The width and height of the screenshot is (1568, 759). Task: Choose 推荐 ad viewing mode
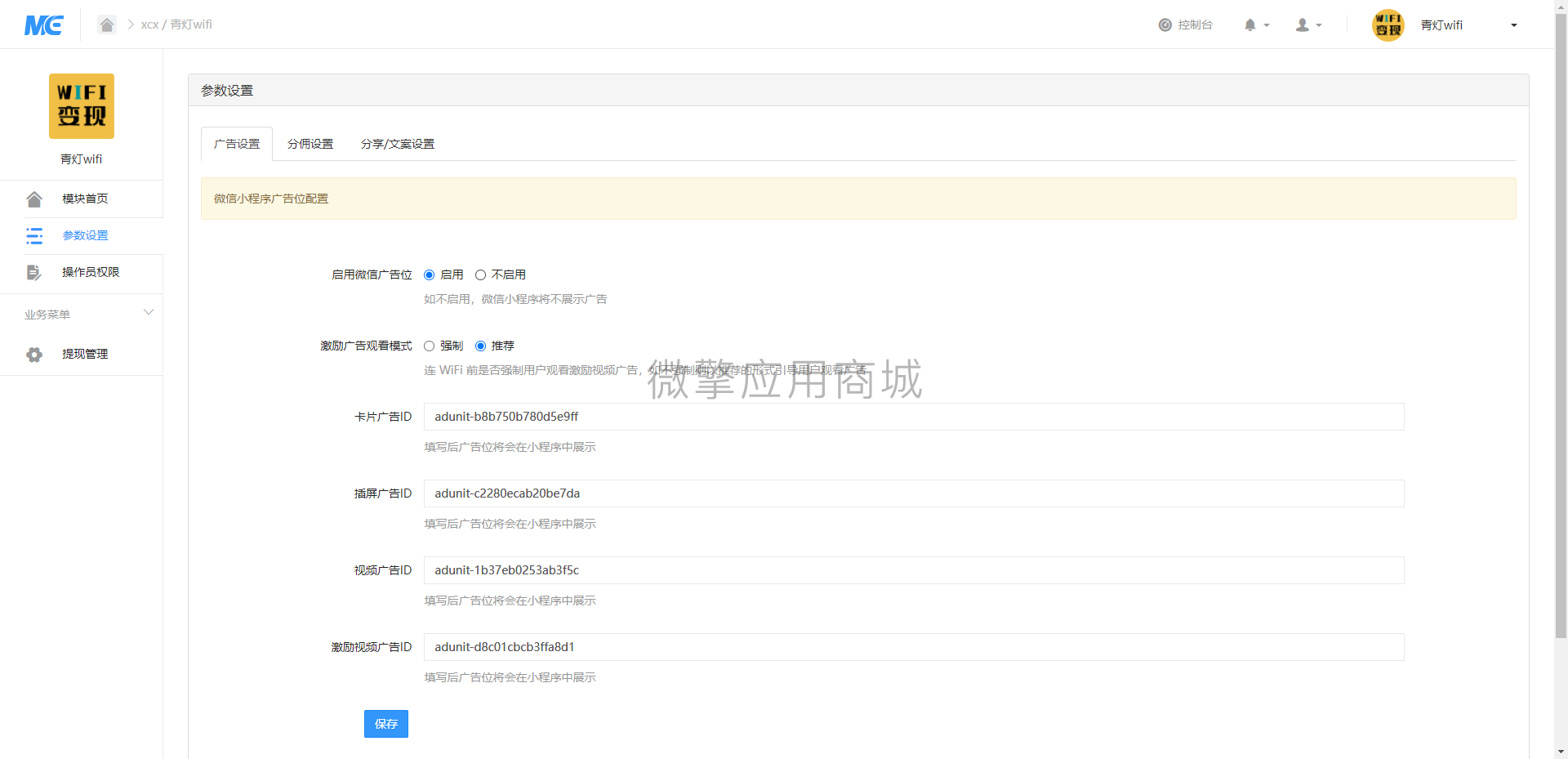point(480,346)
